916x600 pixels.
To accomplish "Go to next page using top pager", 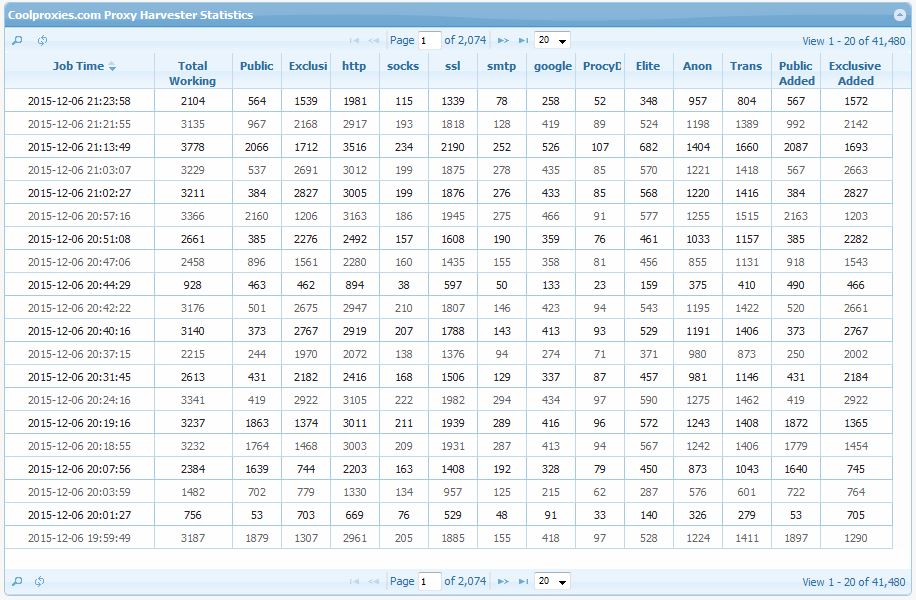I will click(x=503, y=41).
